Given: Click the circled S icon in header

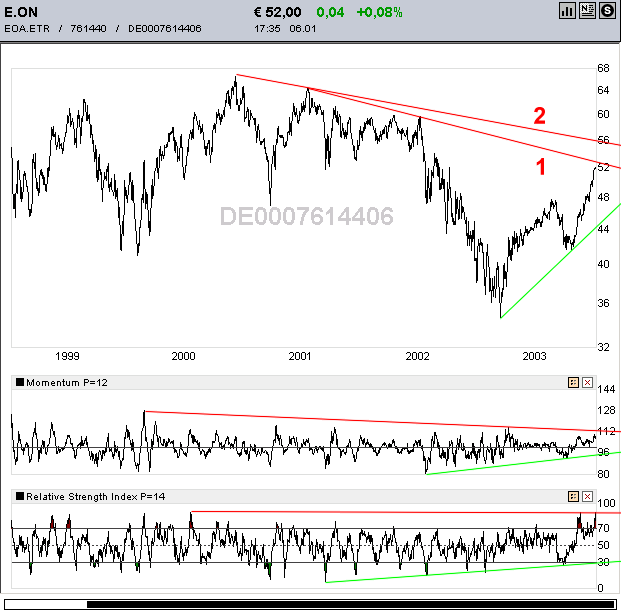Looking at the screenshot, I should [x=607, y=11].
